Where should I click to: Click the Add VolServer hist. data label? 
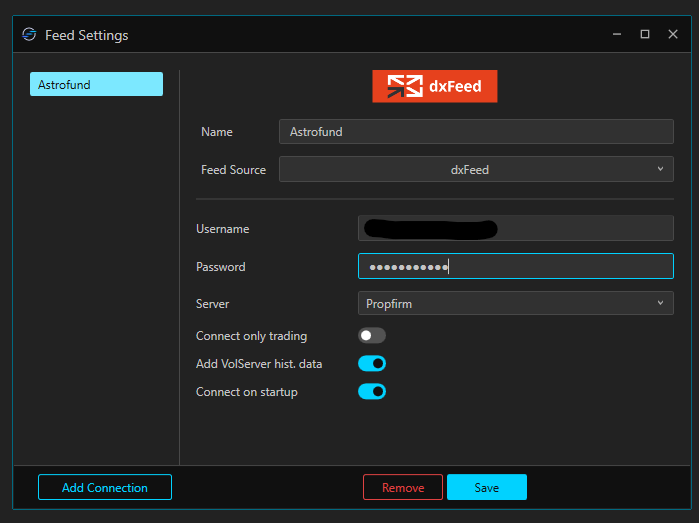pos(258,364)
